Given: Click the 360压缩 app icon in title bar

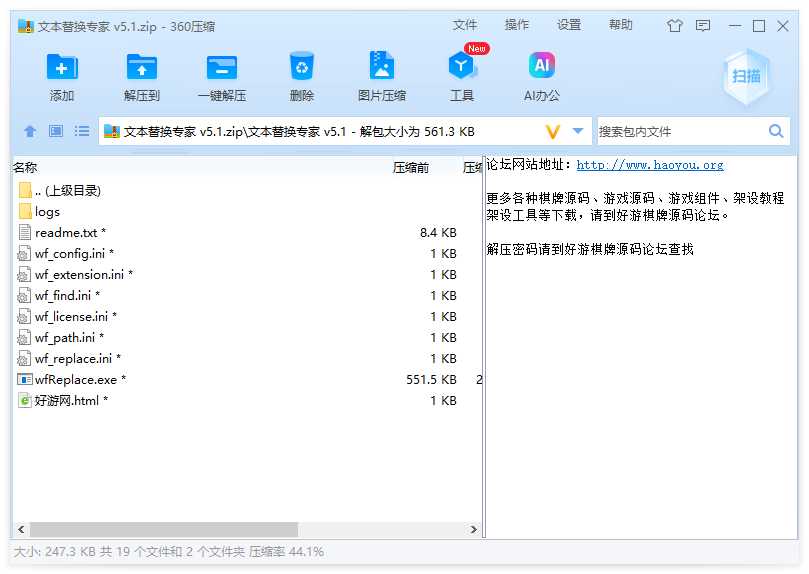Looking at the screenshot, I should [x=25, y=26].
